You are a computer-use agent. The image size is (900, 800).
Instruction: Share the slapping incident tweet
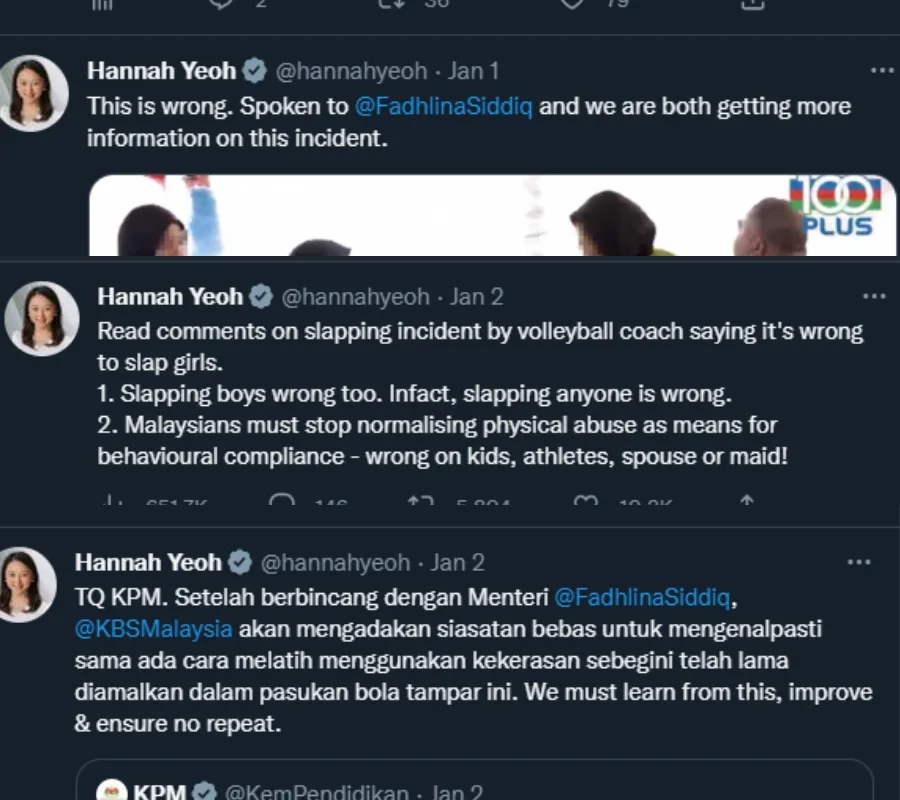click(746, 504)
